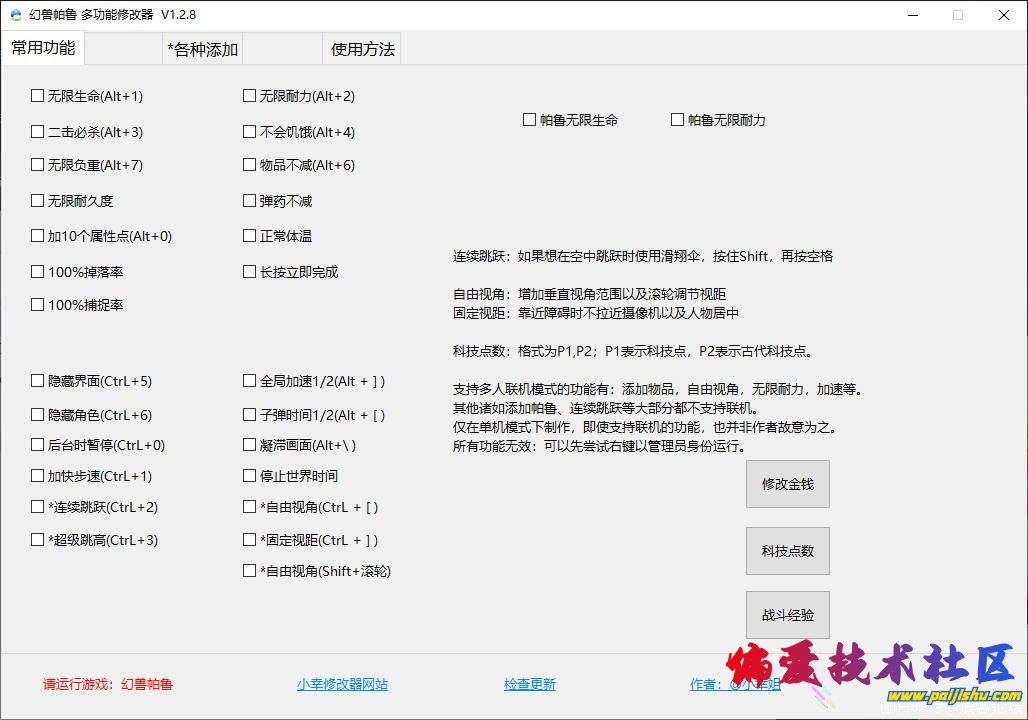
Task: Check the 二击必杀(Alt+3) option
Action: (x=38, y=132)
